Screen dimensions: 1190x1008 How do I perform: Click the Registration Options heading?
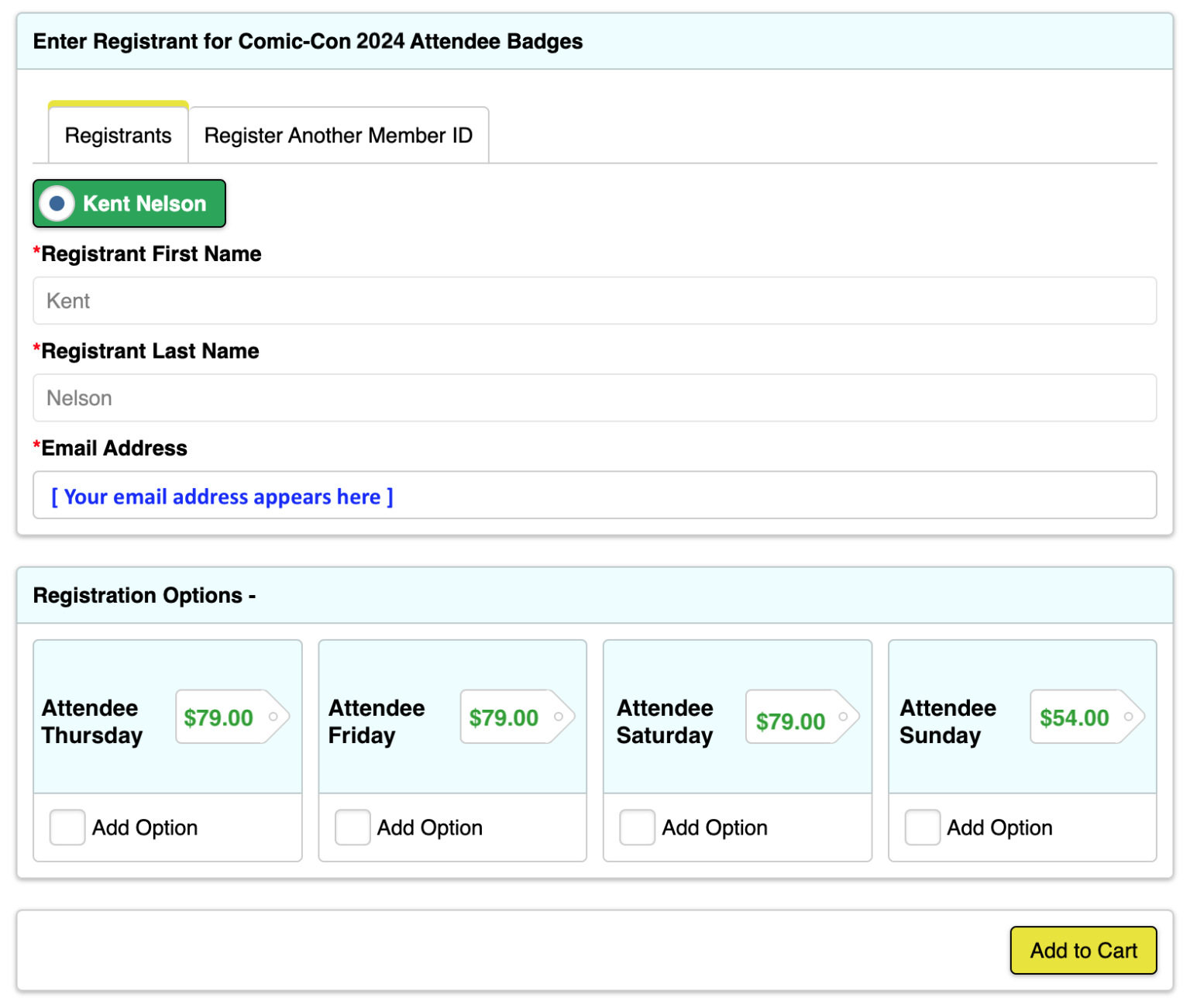pos(144,595)
